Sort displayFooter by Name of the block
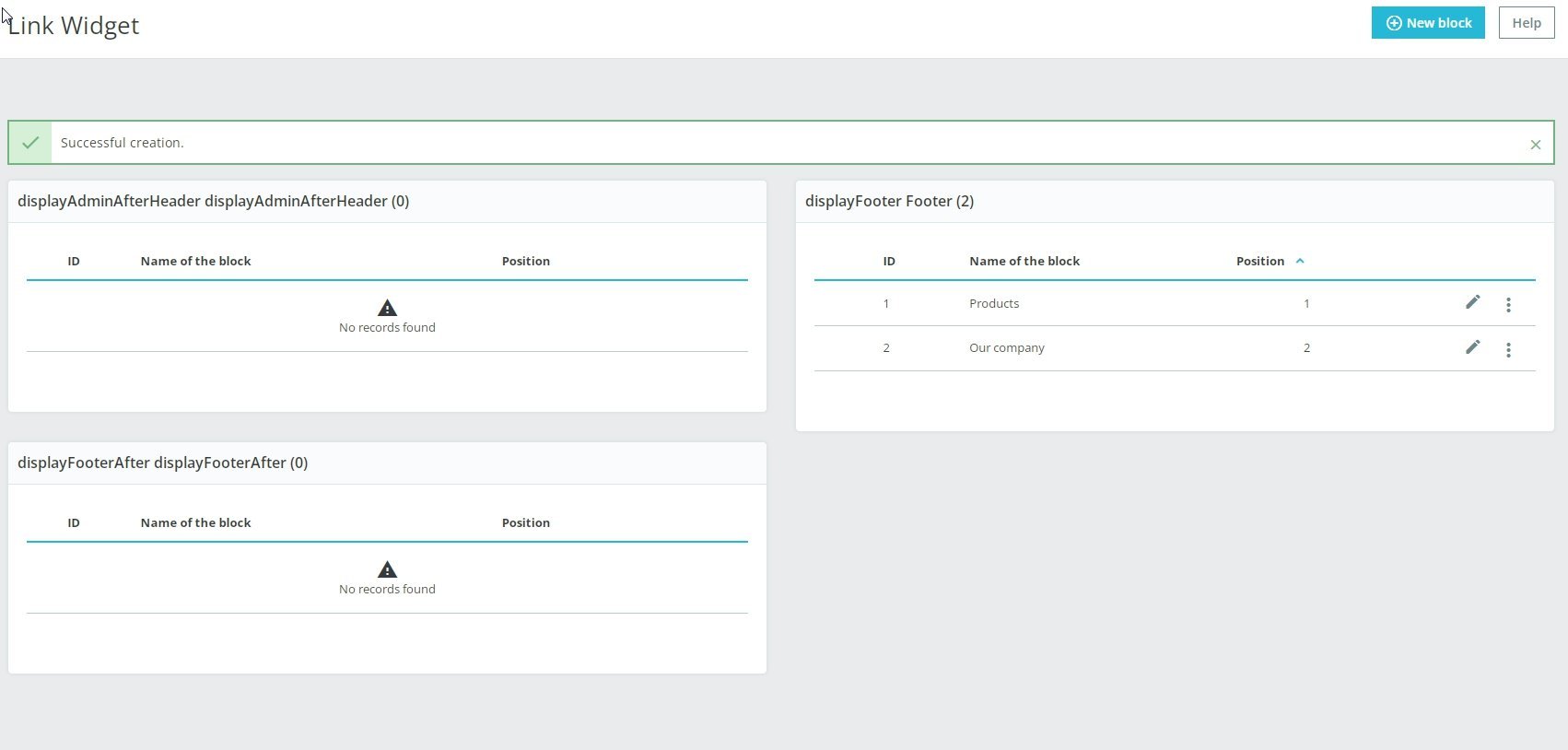Viewport: 1568px width, 750px height. [1024, 261]
